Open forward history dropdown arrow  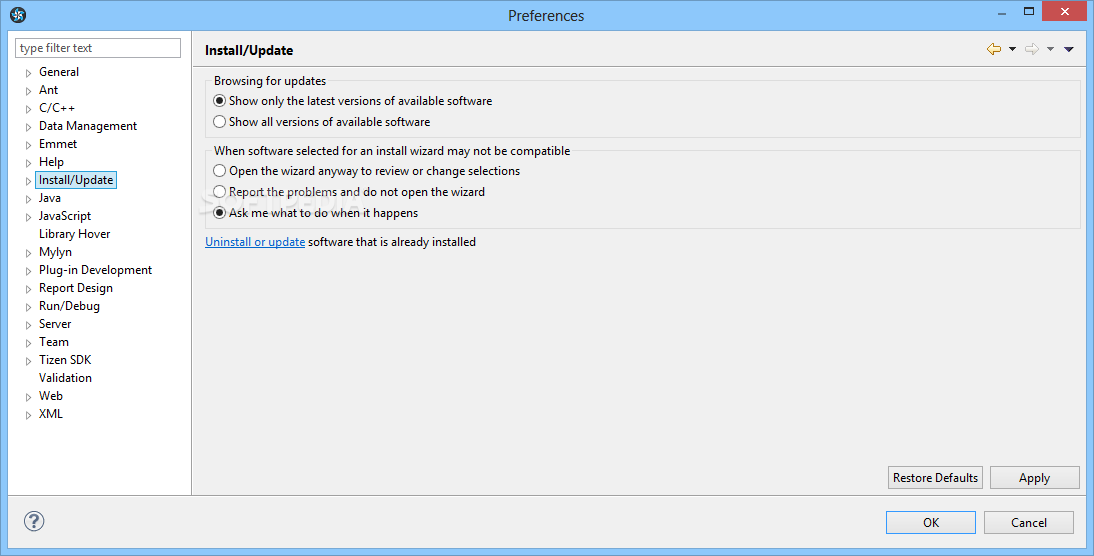point(1050,49)
